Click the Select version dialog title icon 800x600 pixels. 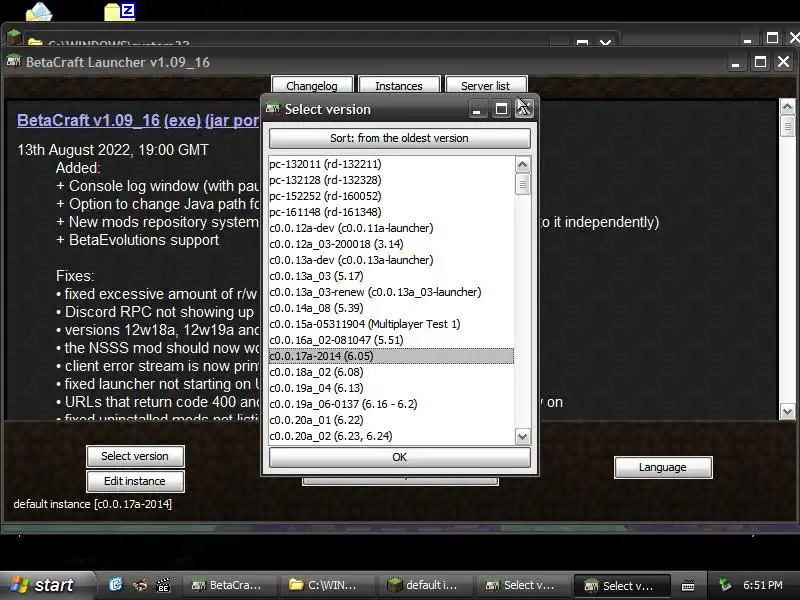coord(273,109)
